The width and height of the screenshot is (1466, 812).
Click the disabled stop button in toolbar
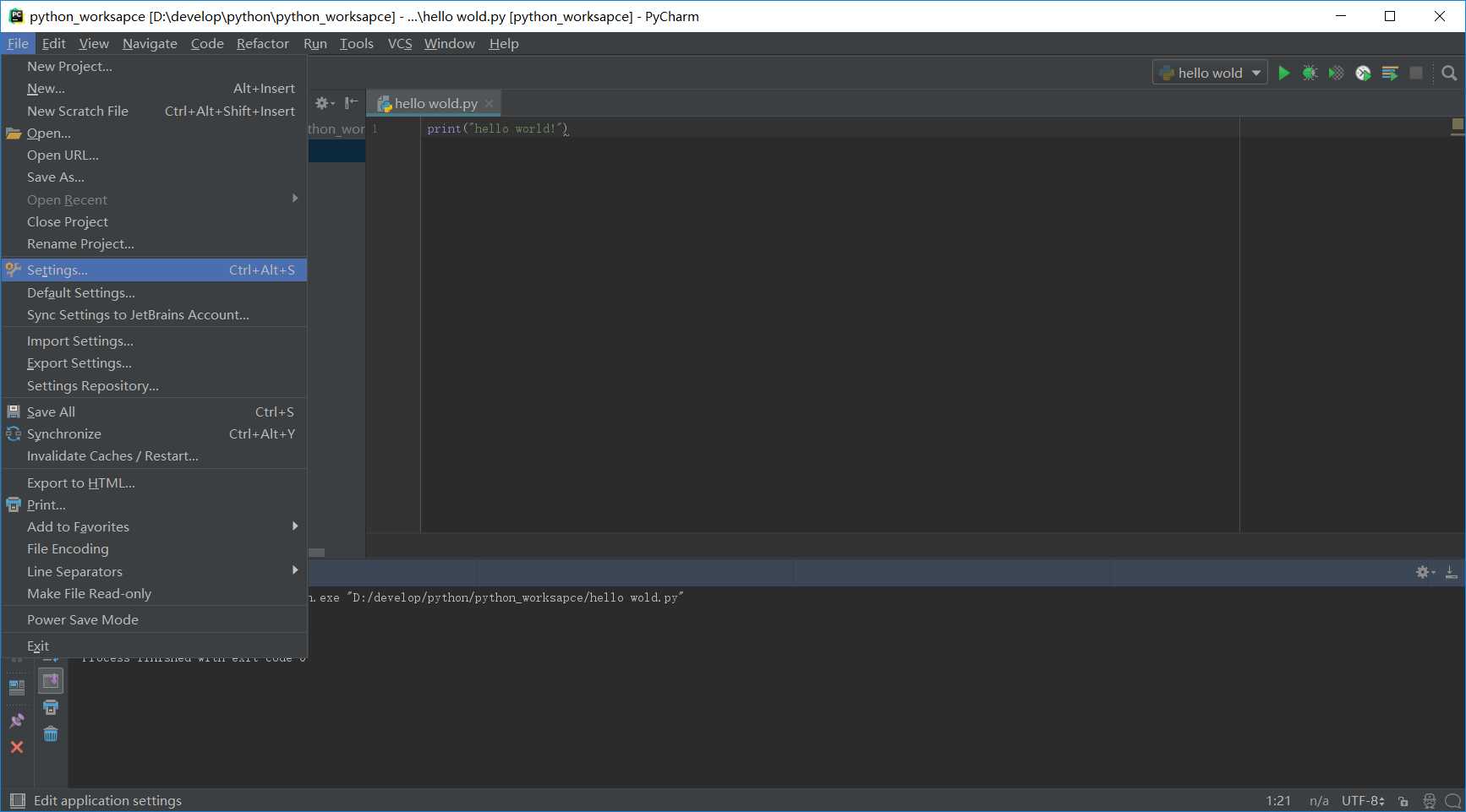pyautogui.click(x=1416, y=73)
